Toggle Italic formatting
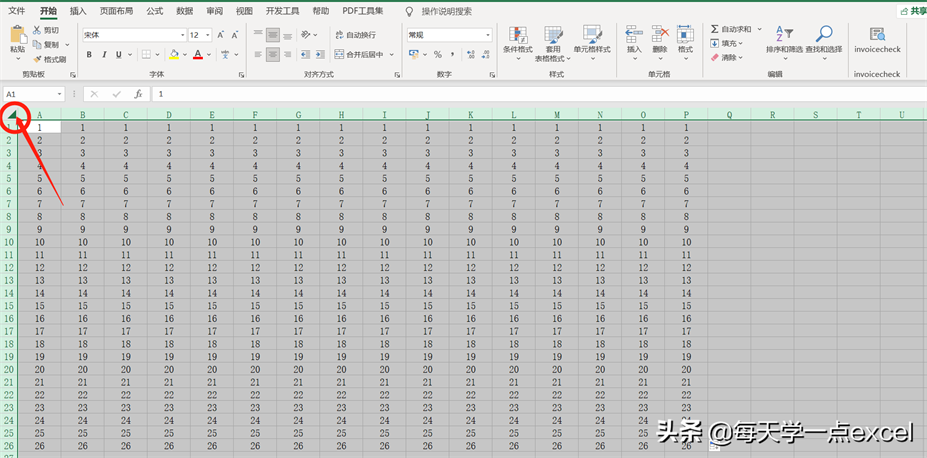 (104, 55)
